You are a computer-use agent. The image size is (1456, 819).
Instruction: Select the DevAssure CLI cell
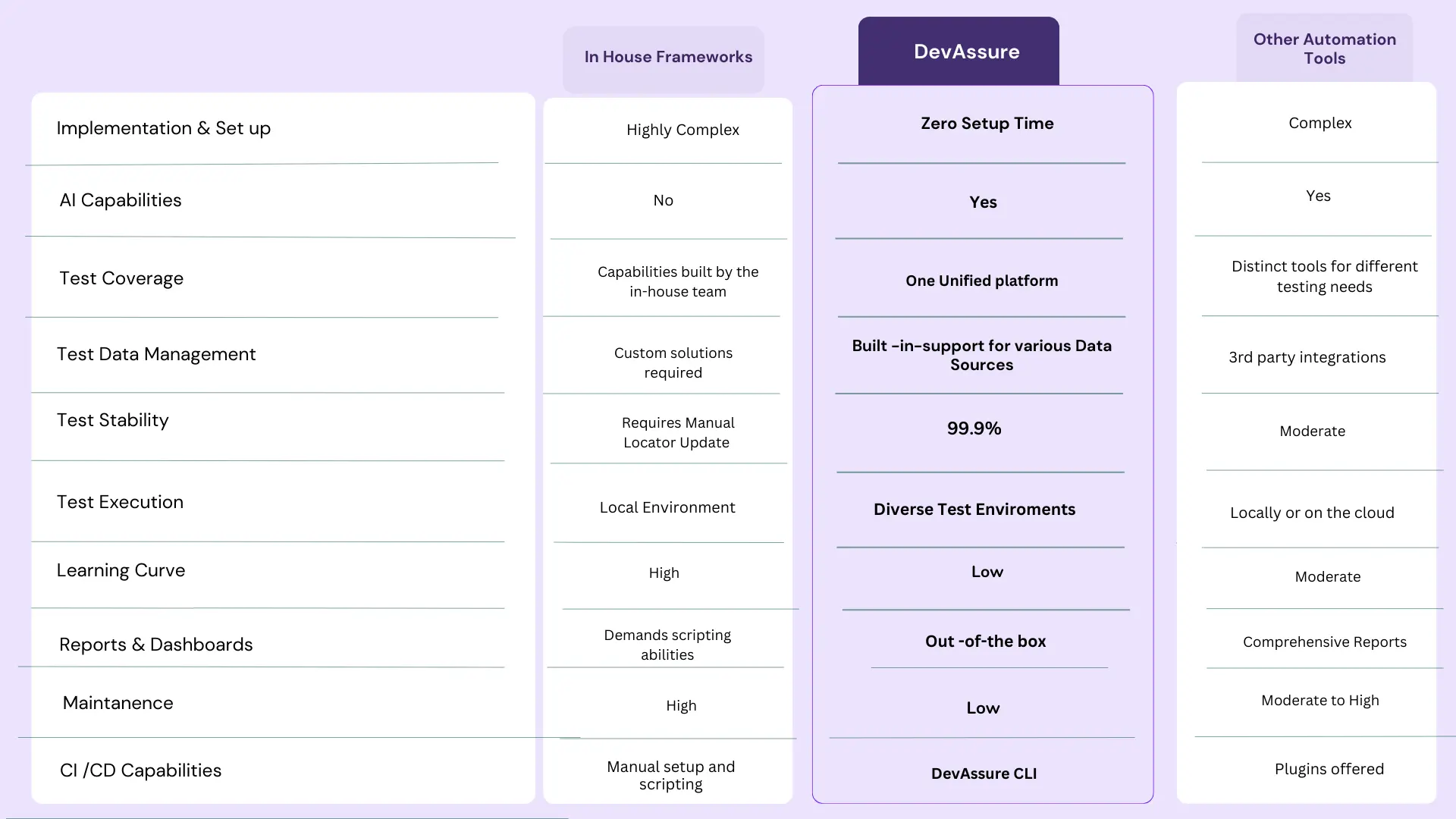984,773
